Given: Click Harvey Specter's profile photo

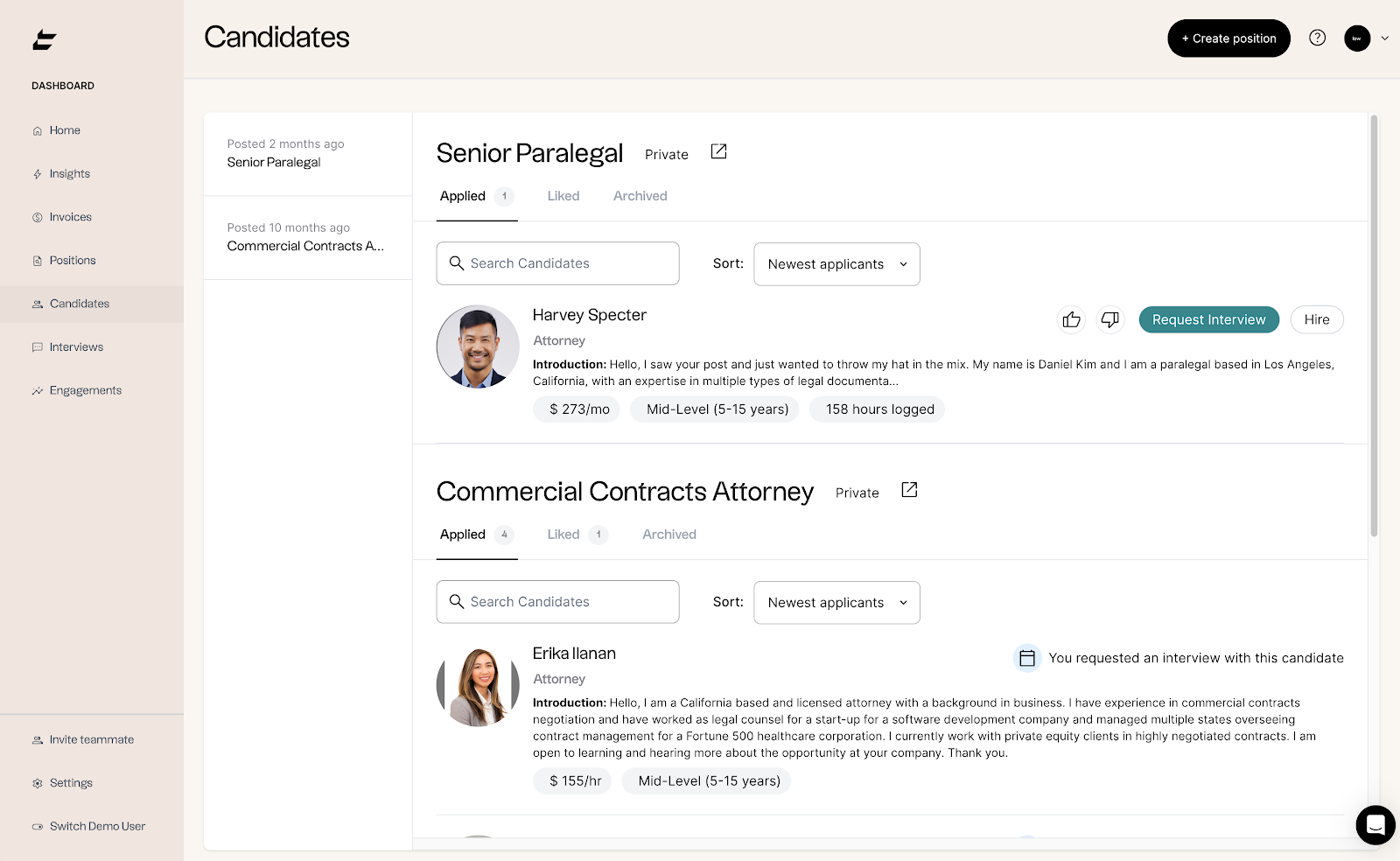Looking at the screenshot, I should tap(477, 346).
